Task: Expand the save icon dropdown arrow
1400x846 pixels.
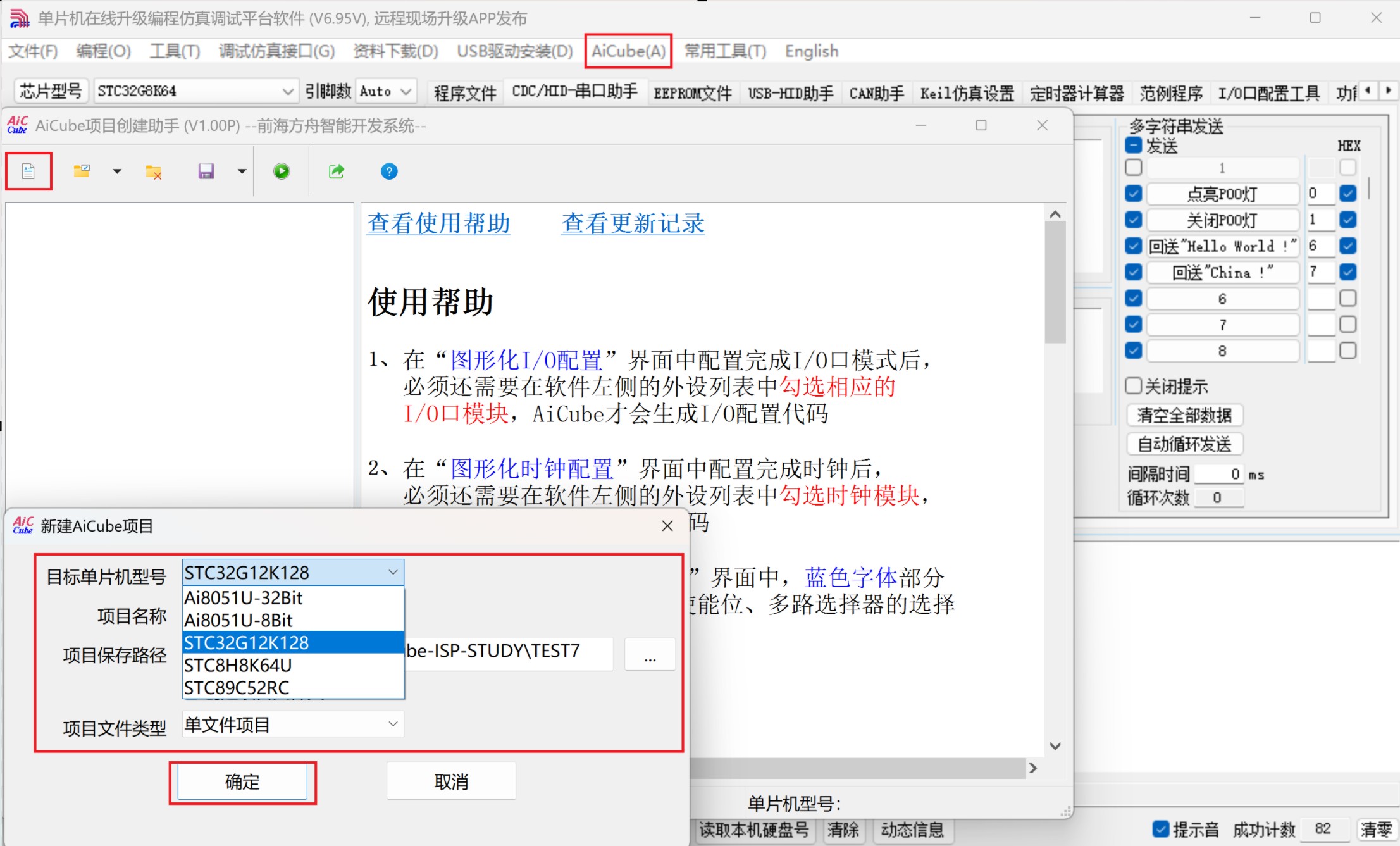Action: pyautogui.click(x=242, y=171)
